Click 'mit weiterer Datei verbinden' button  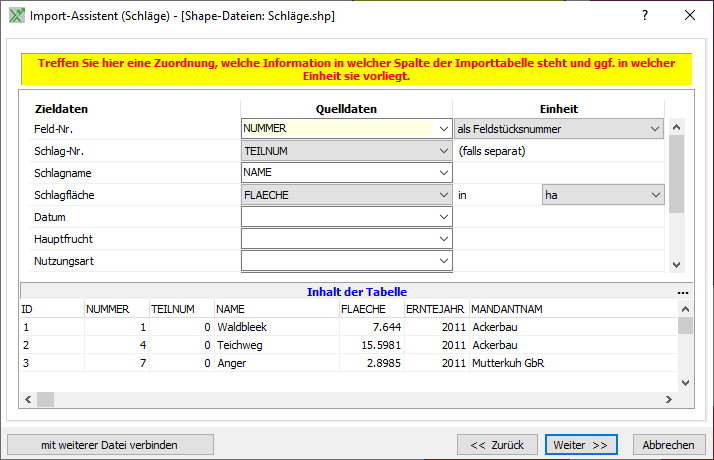[x=110, y=444]
